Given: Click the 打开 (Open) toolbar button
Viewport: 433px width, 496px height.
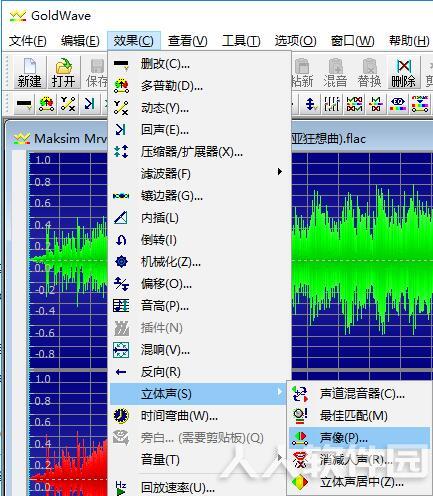Looking at the screenshot, I should [x=63, y=73].
